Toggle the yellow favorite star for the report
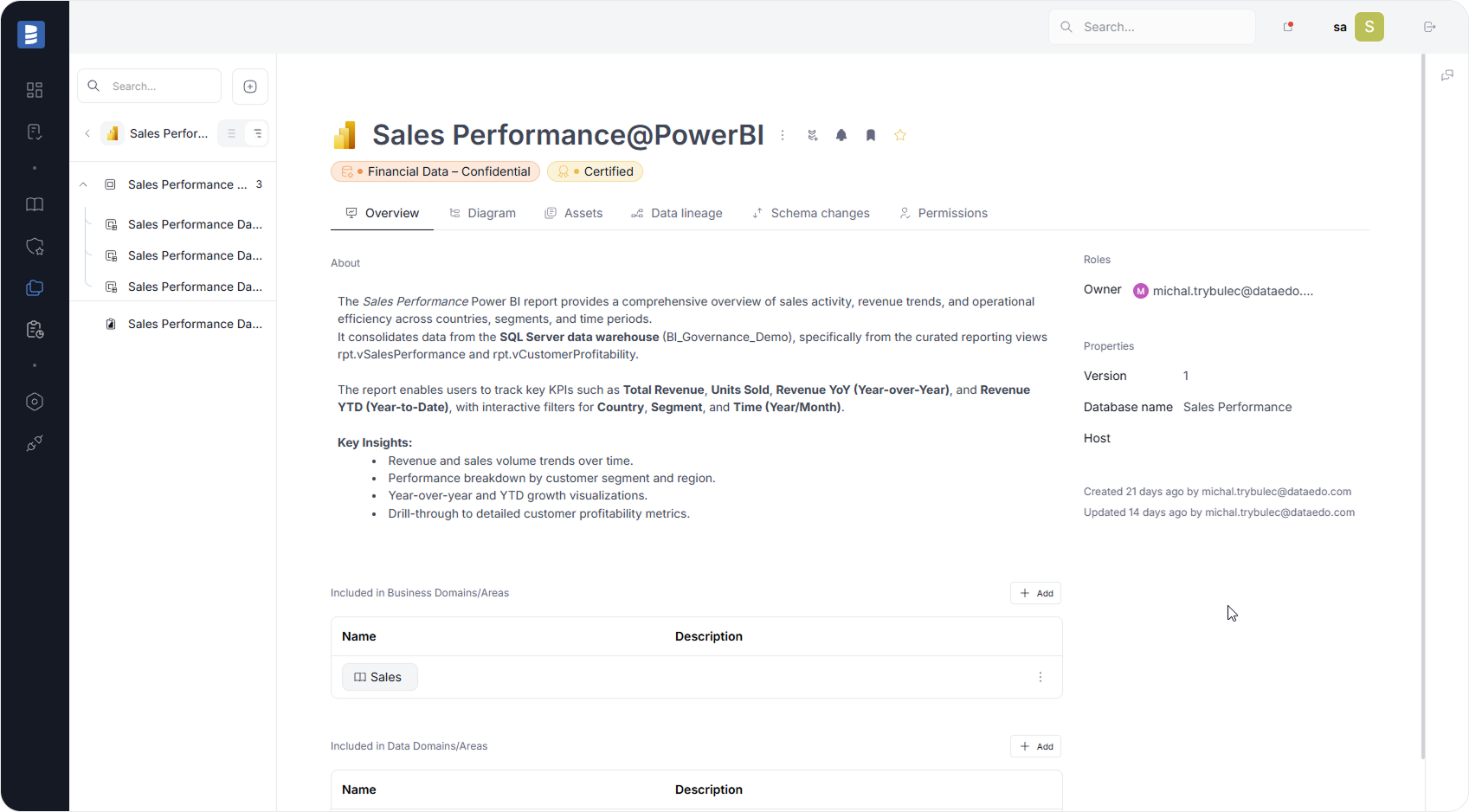 (x=900, y=135)
